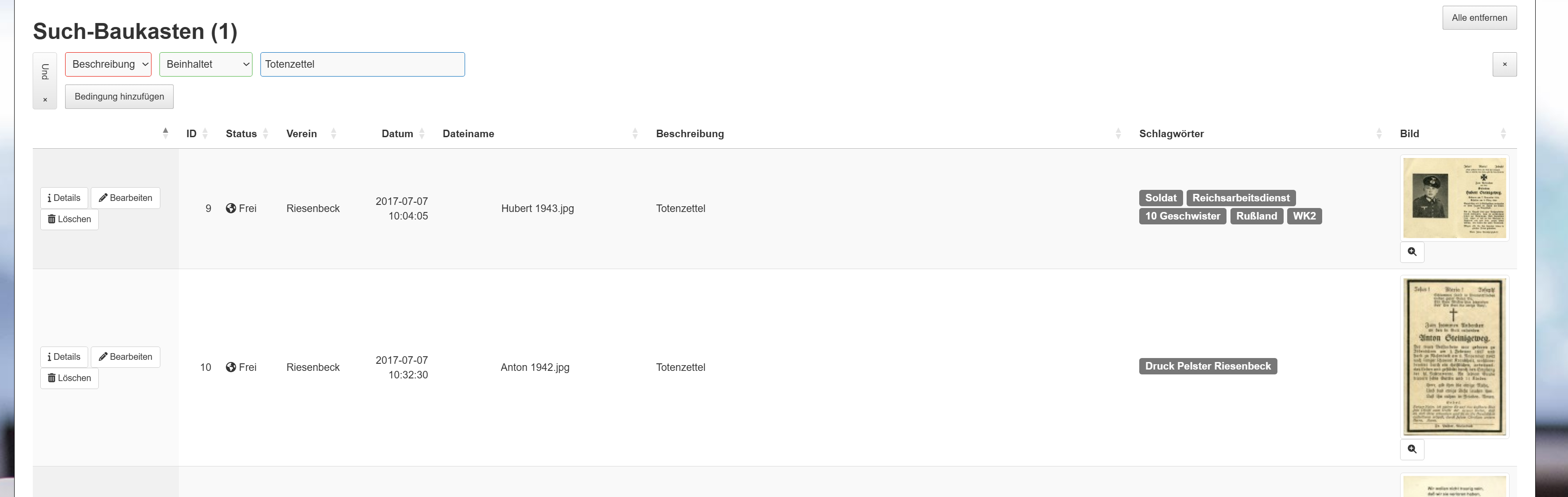Open the Anton 1942 thumbnail image
Image resolution: width=1568 pixels, height=497 pixels.
click(x=1454, y=356)
